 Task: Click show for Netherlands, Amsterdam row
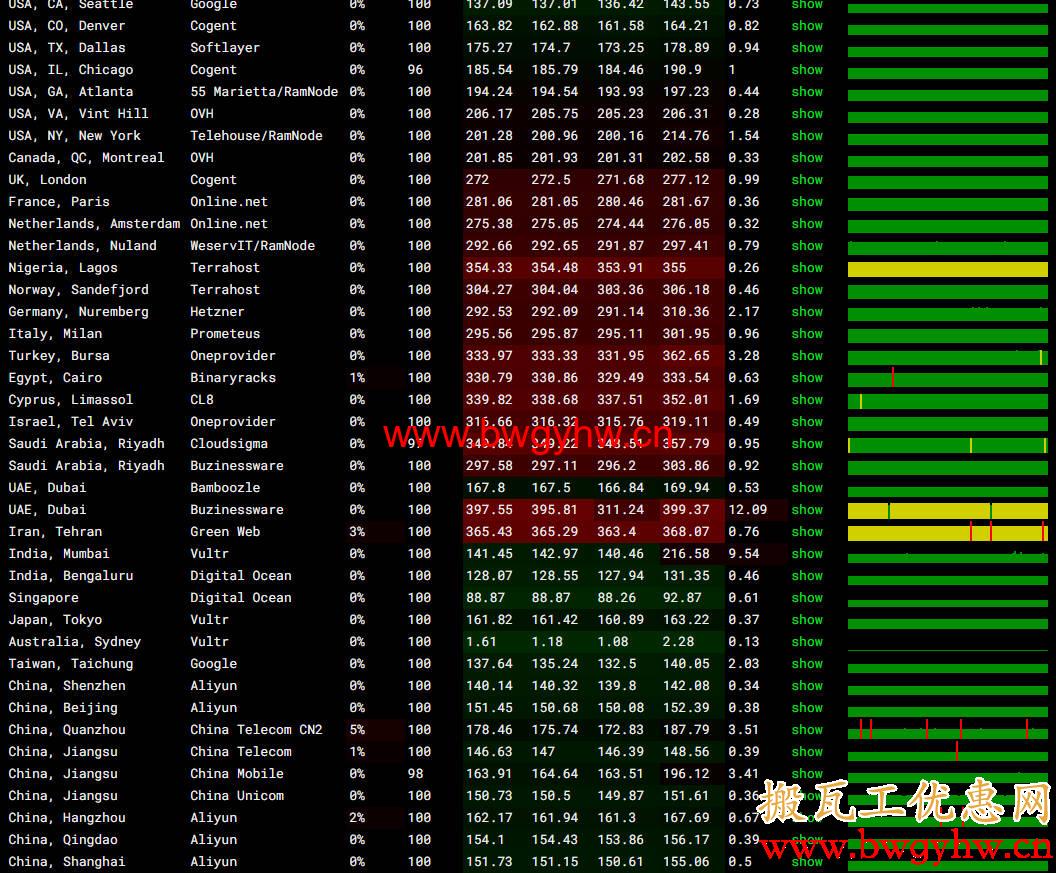coord(807,224)
